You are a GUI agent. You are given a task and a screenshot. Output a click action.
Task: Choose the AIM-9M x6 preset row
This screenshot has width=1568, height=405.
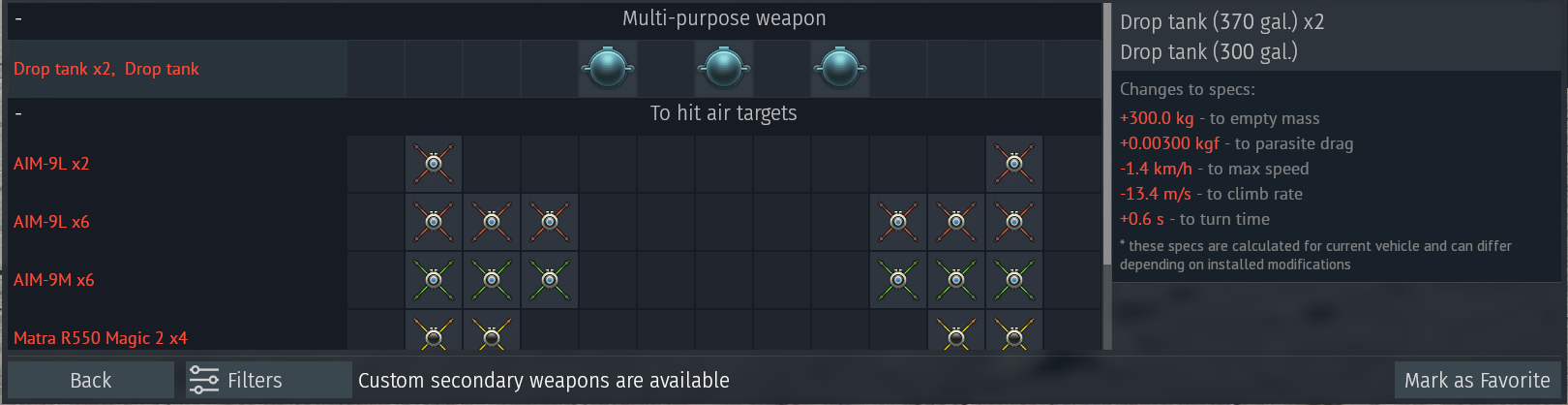pyautogui.click(x=555, y=280)
